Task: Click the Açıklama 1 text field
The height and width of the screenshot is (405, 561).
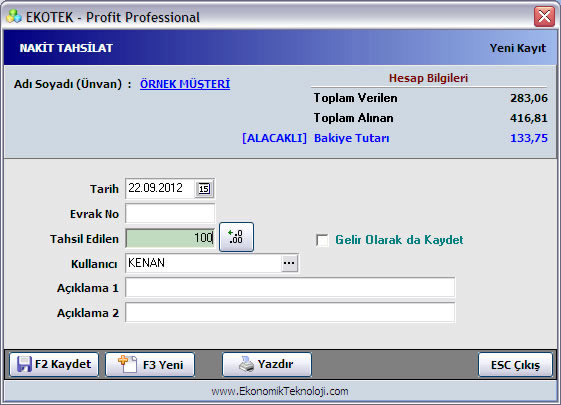Action: pos(290,288)
